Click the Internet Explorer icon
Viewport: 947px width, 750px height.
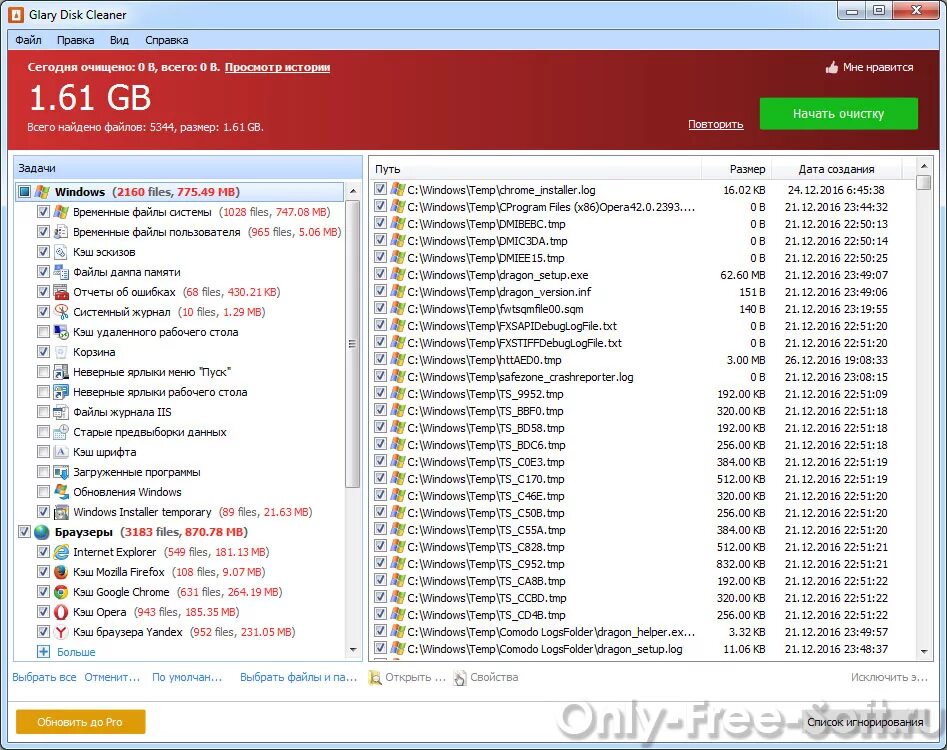point(61,552)
